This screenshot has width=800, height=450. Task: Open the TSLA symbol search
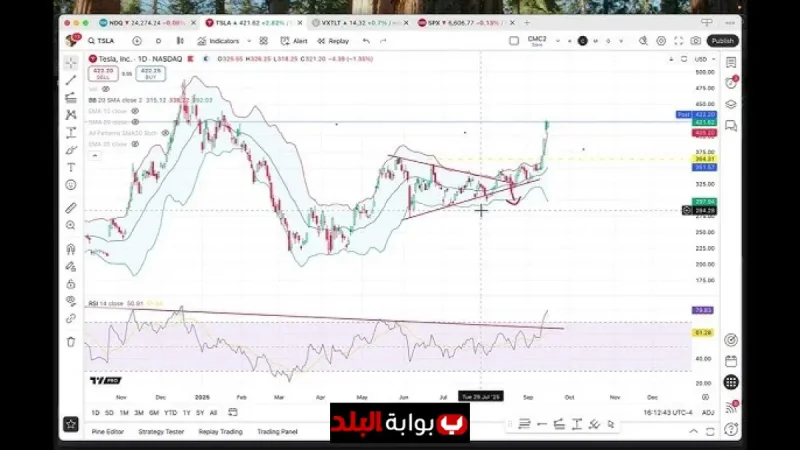pyautogui.click(x=101, y=41)
